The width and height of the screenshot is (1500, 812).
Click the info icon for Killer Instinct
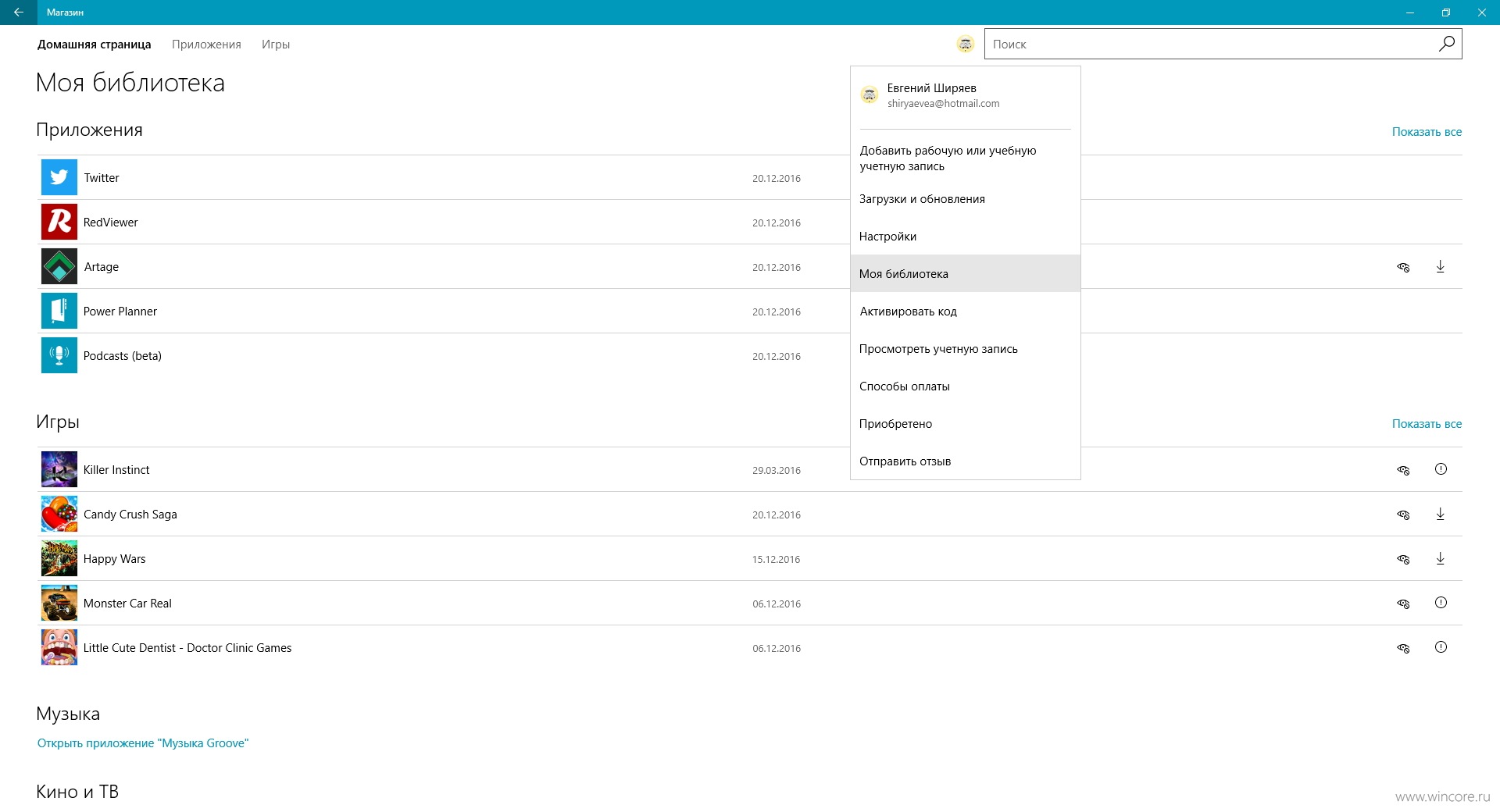tap(1441, 469)
